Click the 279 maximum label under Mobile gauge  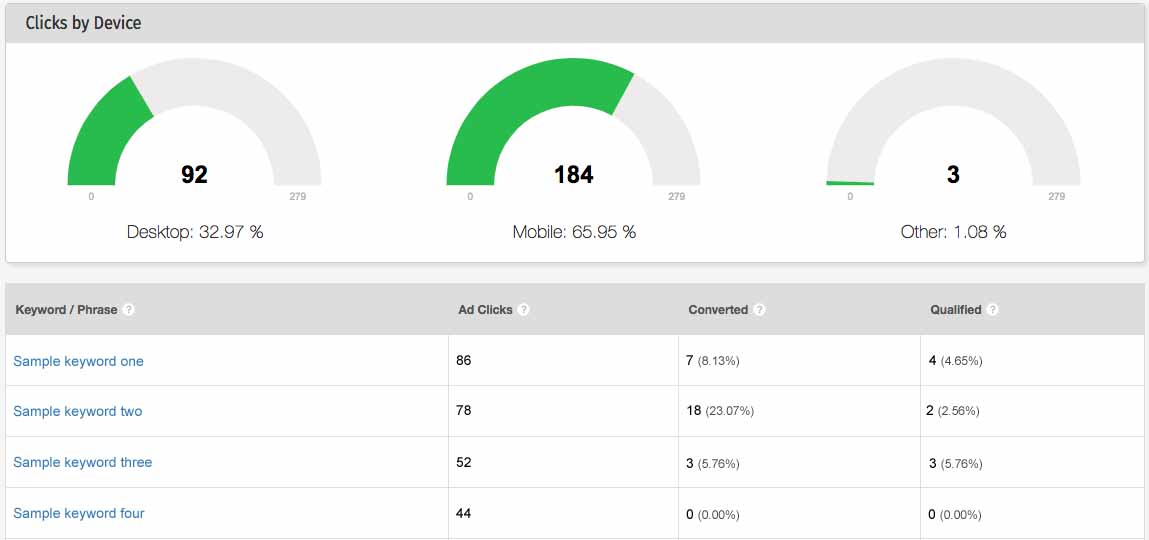676,196
